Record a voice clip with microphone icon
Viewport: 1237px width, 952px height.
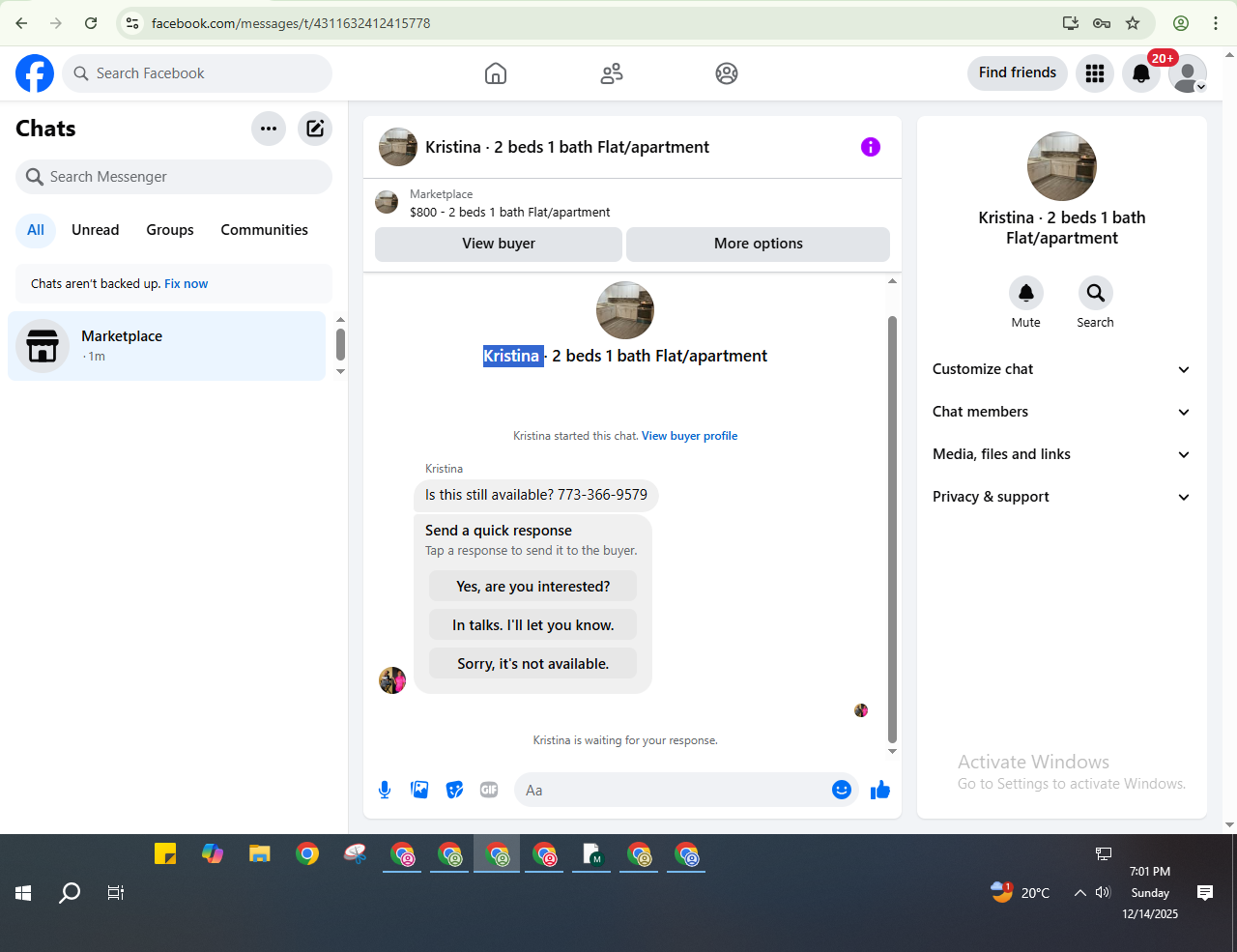click(385, 790)
